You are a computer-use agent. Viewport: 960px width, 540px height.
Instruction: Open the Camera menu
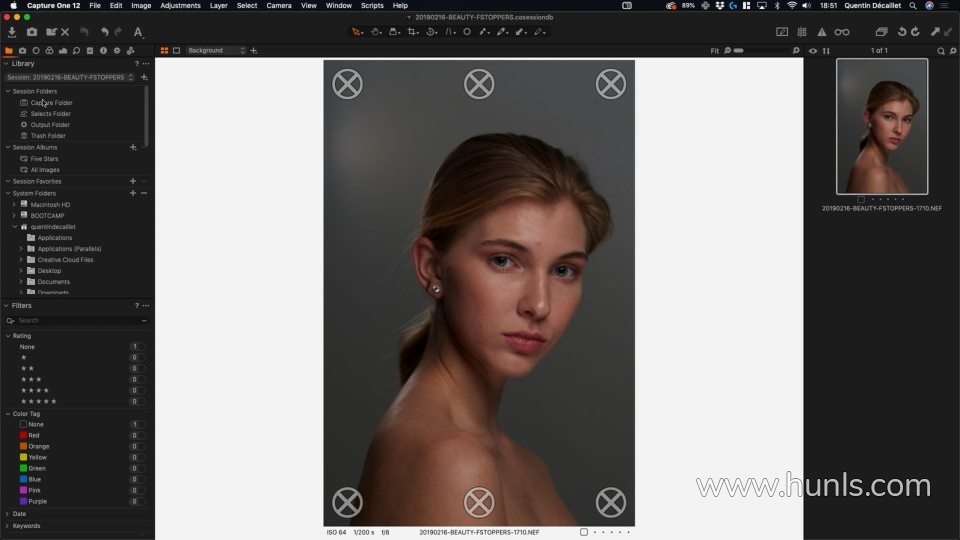(x=278, y=5)
